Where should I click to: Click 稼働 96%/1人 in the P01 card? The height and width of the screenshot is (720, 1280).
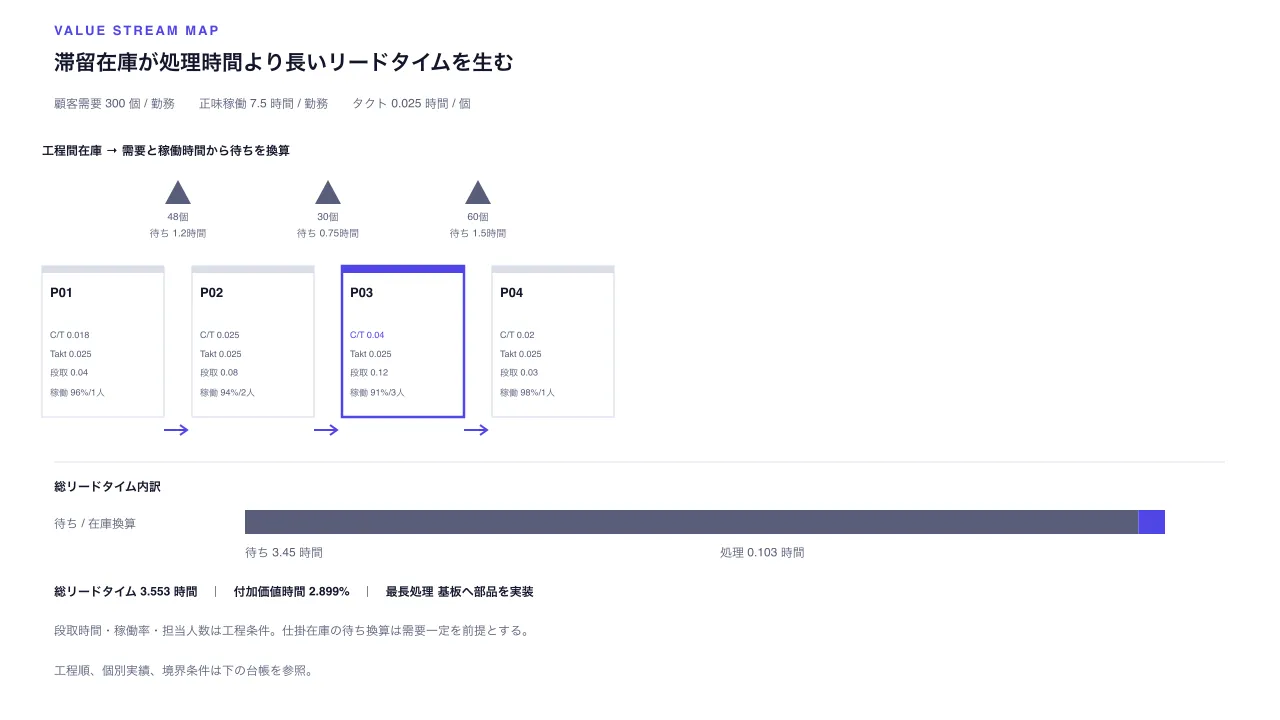click(x=77, y=393)
